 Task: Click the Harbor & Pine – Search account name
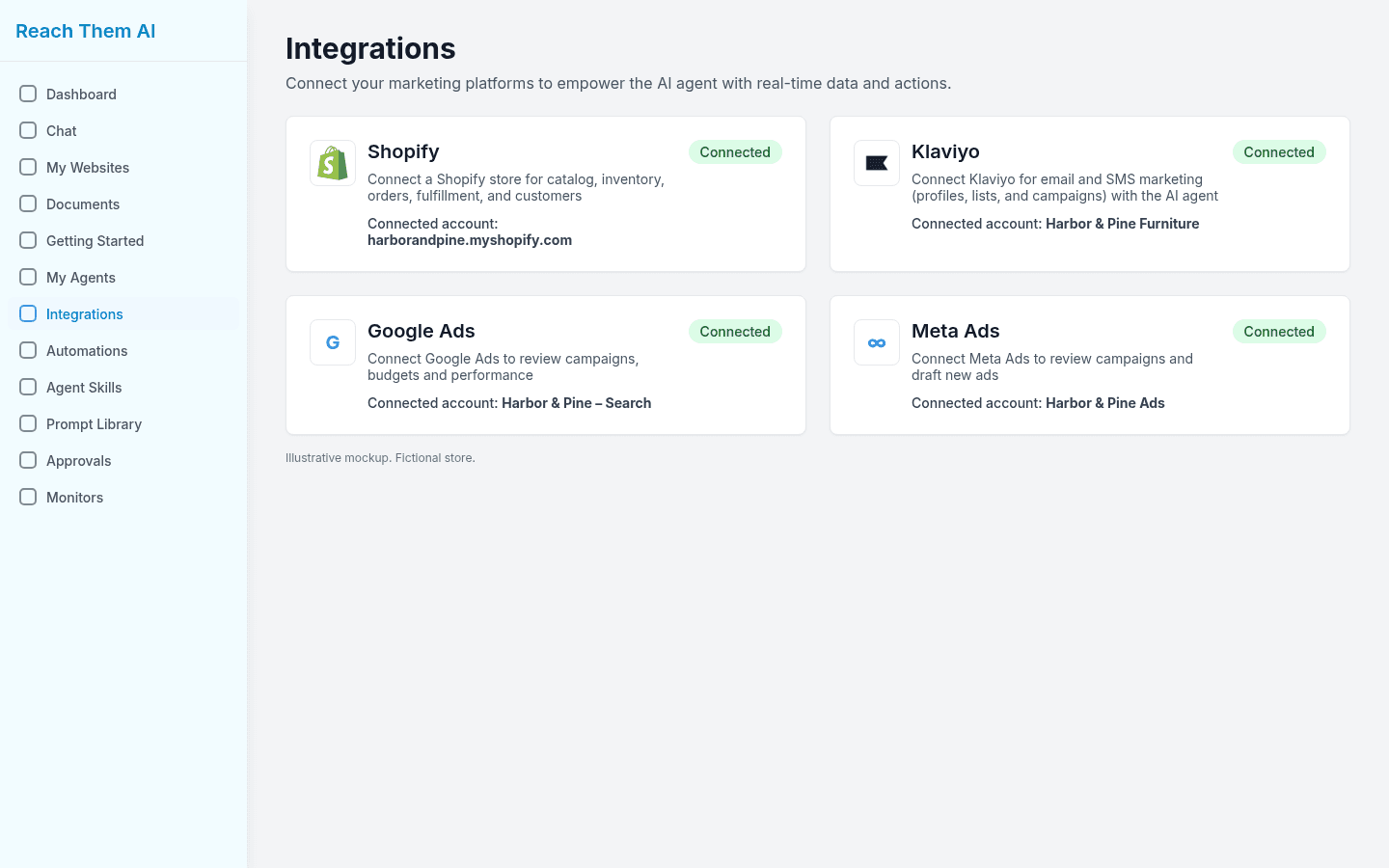[577, 403]
